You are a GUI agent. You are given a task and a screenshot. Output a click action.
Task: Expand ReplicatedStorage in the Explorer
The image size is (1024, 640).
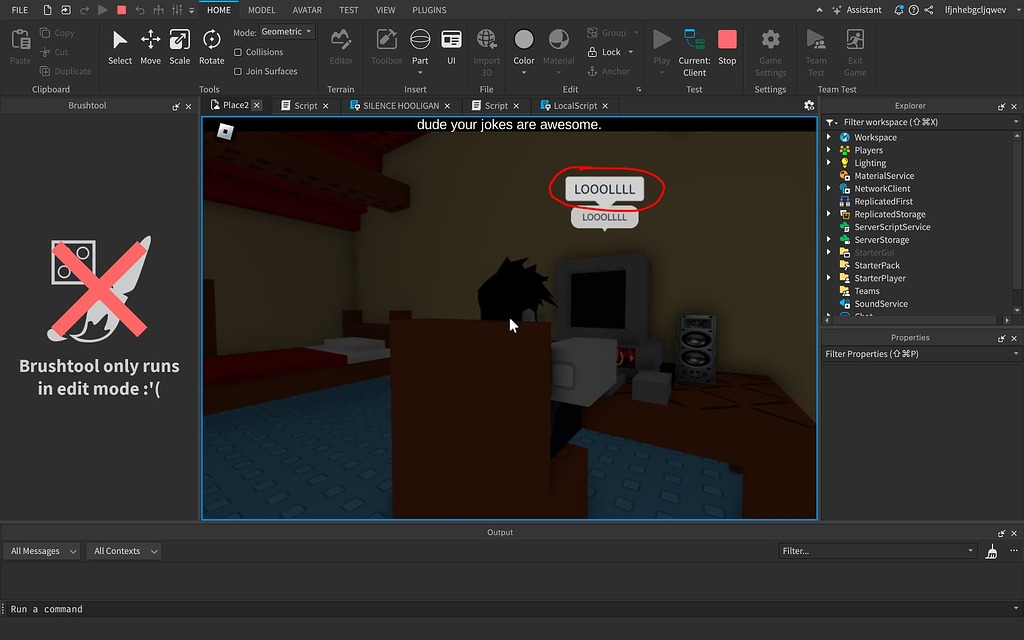[828, 214]
